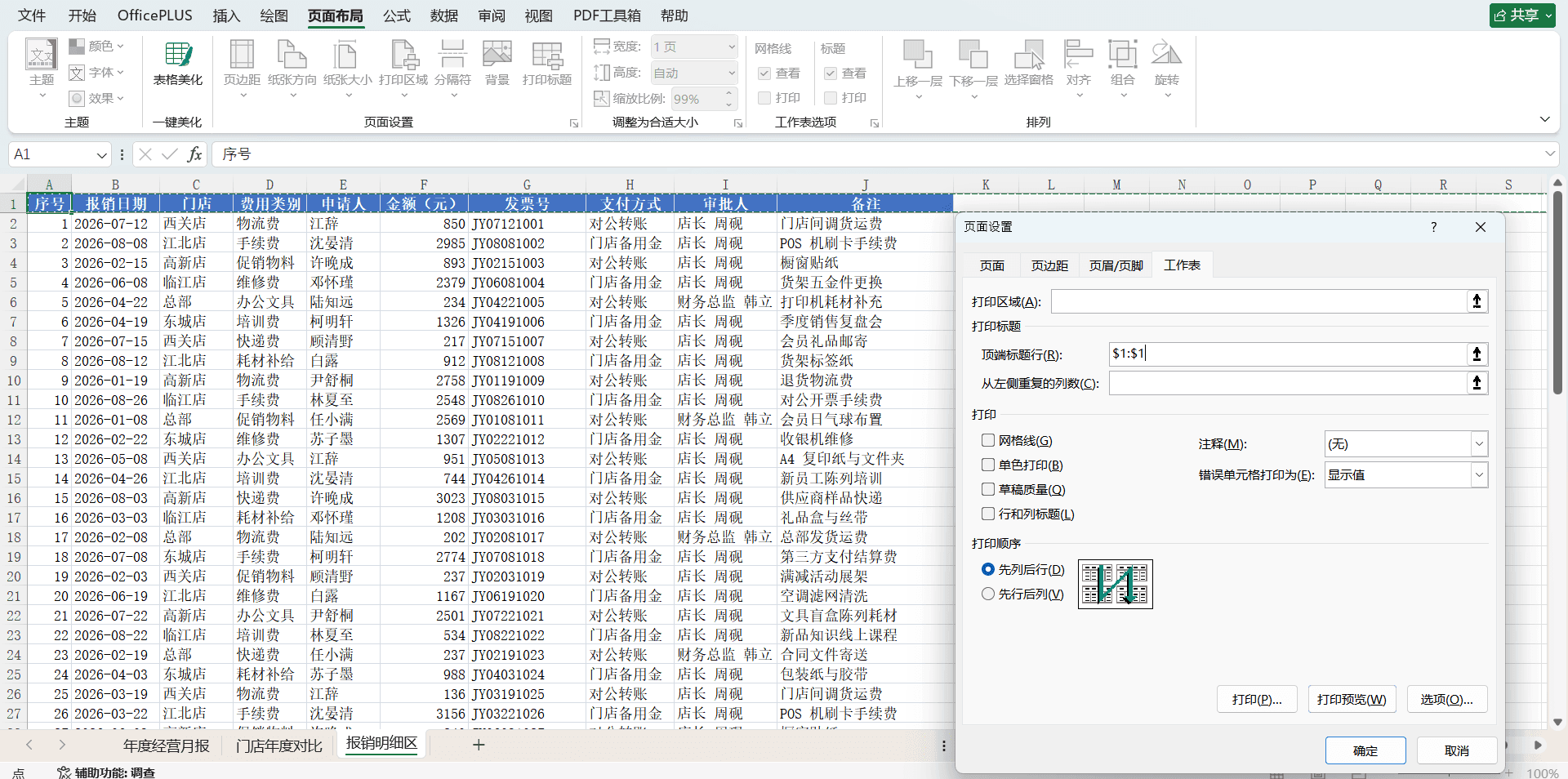Expand the formula bar
The width and height of the screenshot is (1568, 779).
tap(1549, 154)
